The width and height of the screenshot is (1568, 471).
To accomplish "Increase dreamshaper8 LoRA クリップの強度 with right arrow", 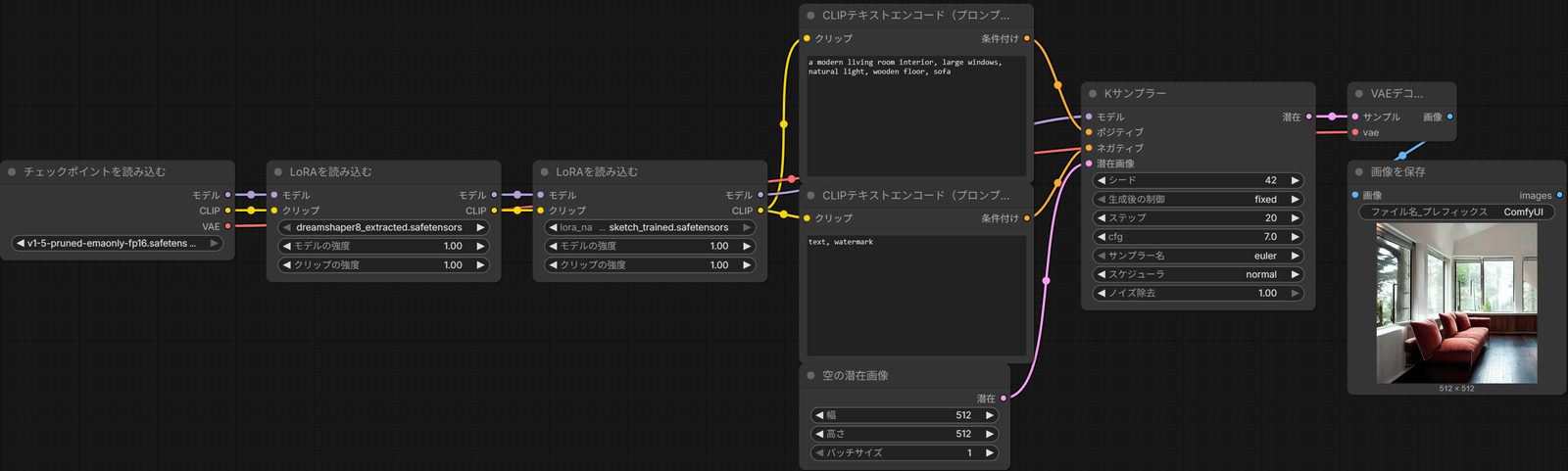I will [480, 264].
